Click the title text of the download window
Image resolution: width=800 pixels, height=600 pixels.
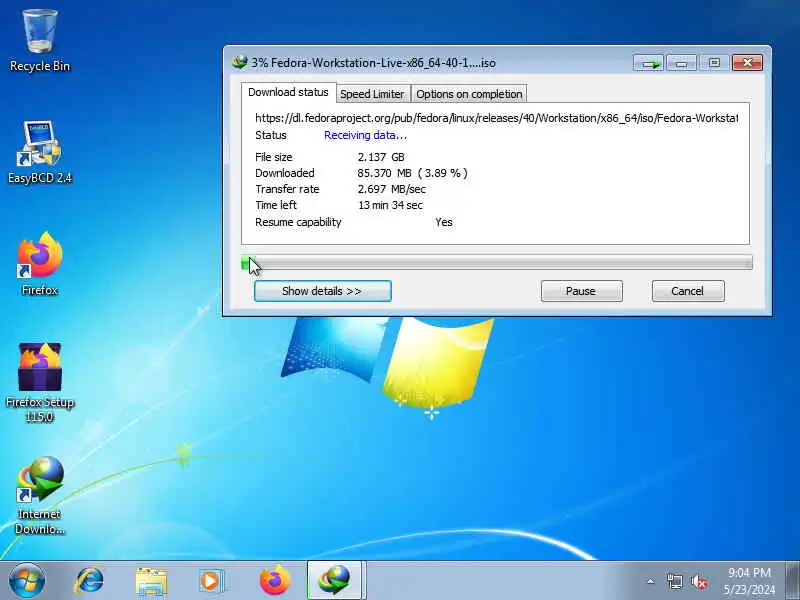[373, 63]
